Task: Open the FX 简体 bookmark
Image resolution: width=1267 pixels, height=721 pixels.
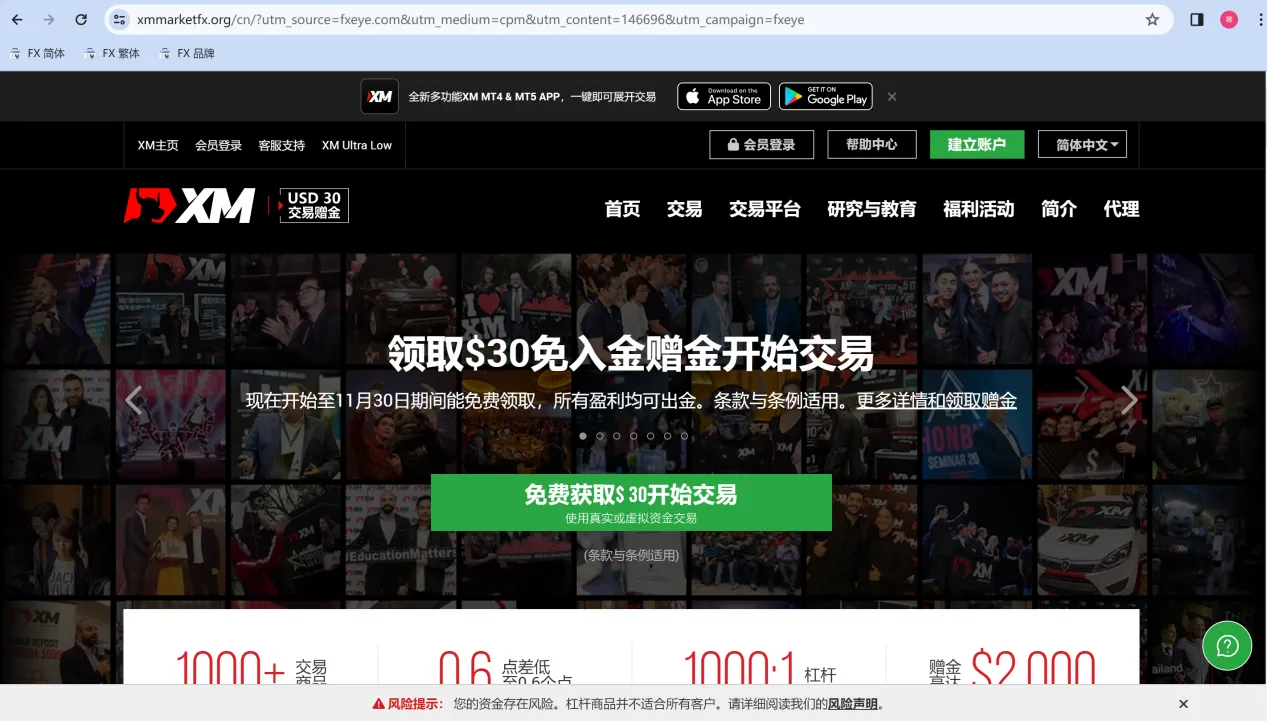Action: [x=38, y=53]
